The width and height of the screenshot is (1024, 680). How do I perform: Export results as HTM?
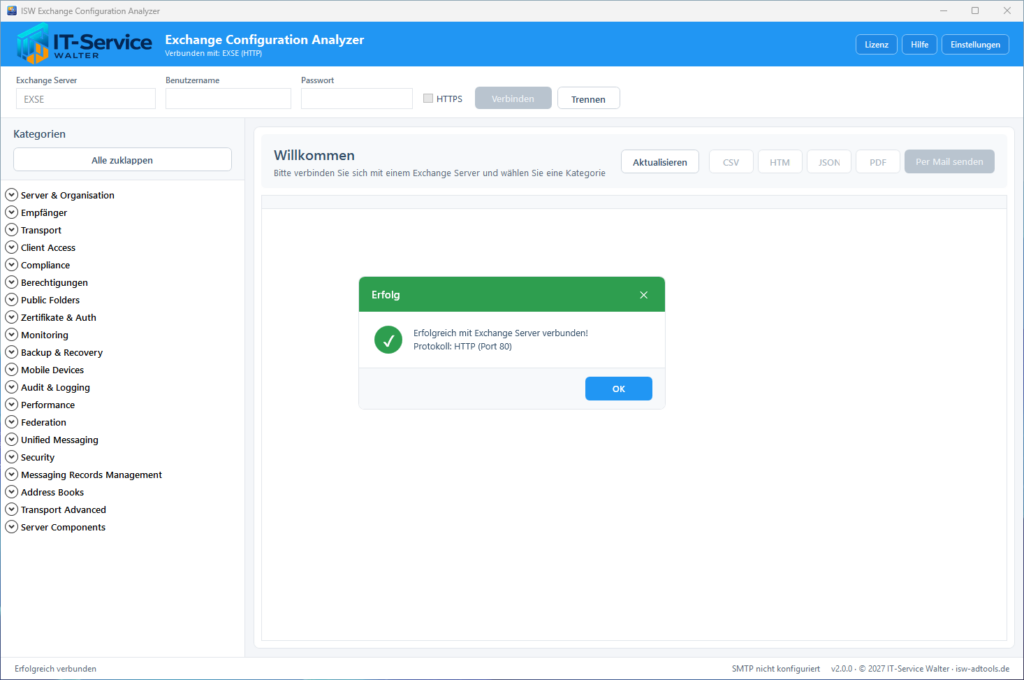pyautogui.click(x=780, y=162)
